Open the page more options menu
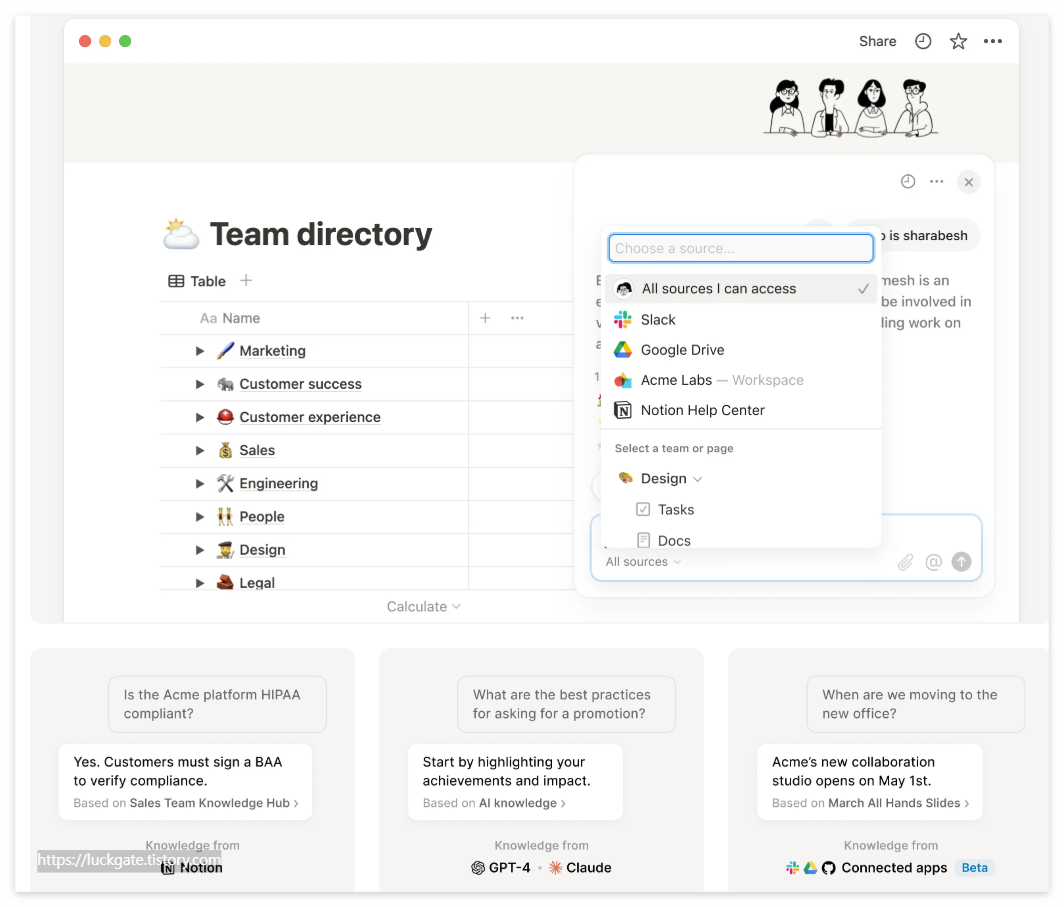The width and height of the screenshot is (1064, 907). pyautogui.click(x=993, y=41)
